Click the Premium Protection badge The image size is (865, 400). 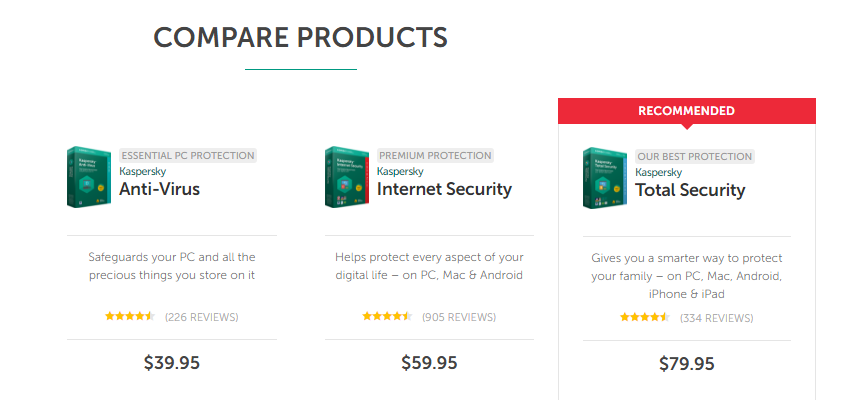coord(435,156)
